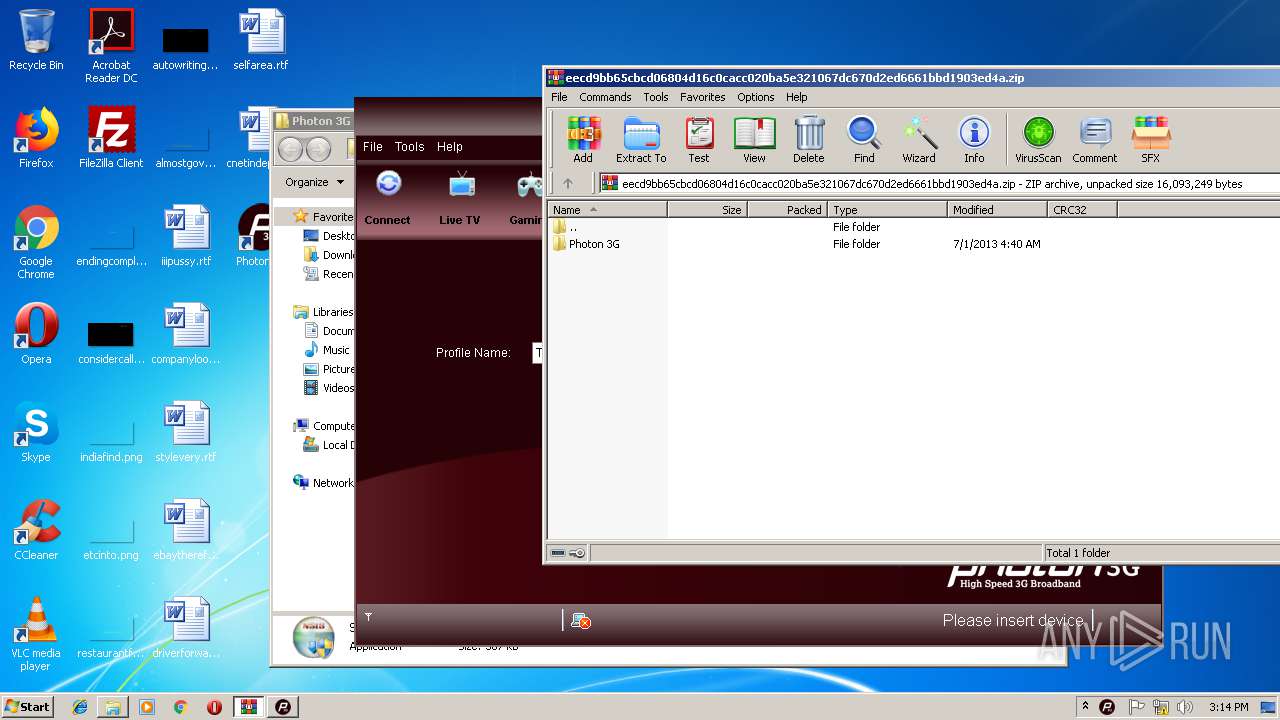Click the Explorer back navigation button
This screenshot has height=720, width=1280.
point(291,150)
